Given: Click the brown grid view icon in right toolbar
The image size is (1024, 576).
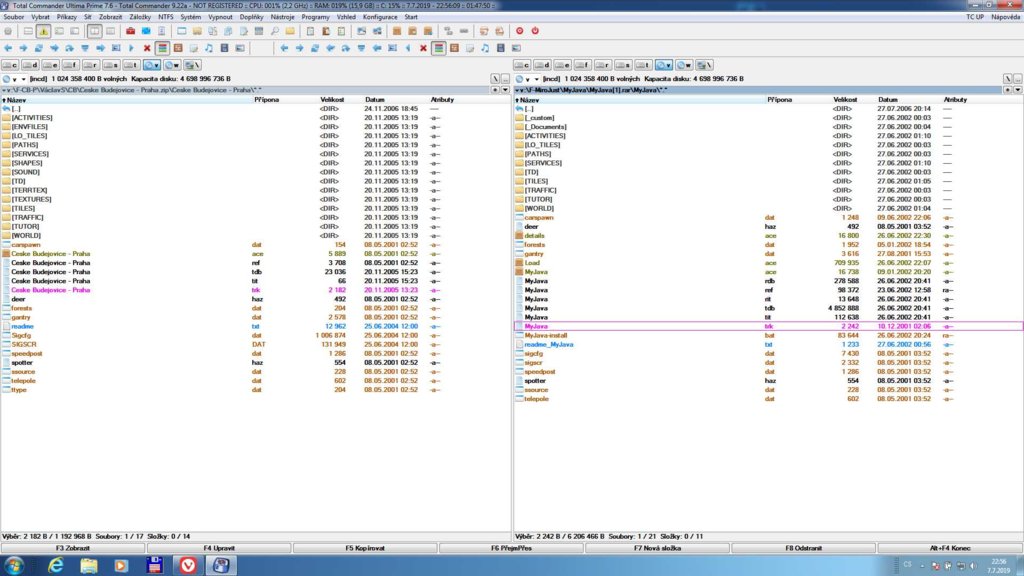Looking at the screenshot, I should click(x=455, y=48).
